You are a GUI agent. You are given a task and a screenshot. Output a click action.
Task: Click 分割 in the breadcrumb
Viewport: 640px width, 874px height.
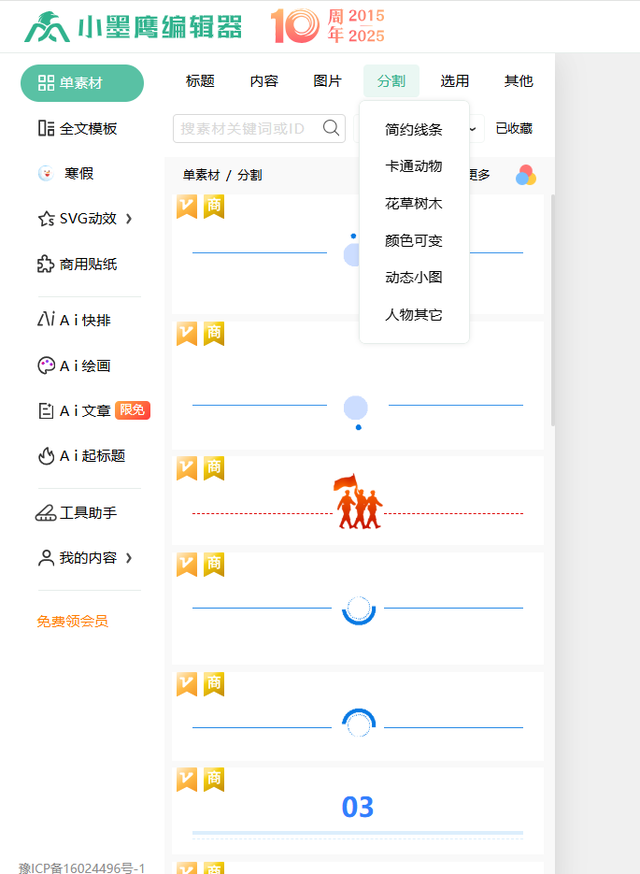click(x=249, y=175)
